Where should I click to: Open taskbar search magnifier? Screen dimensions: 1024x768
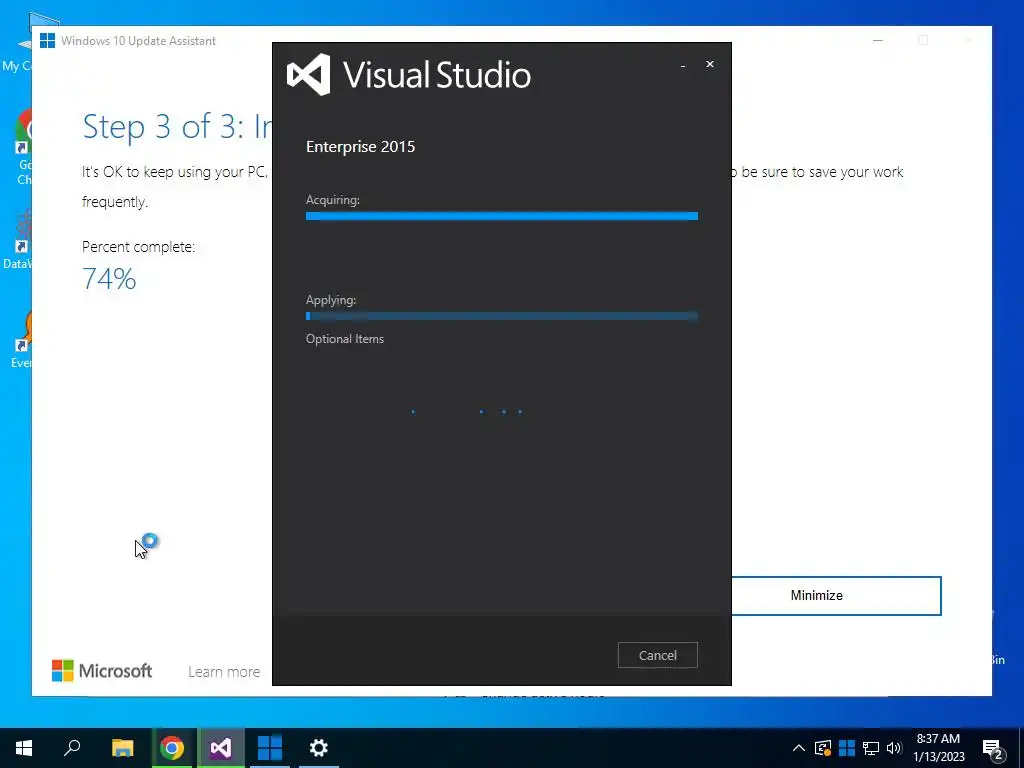[72, 748]
